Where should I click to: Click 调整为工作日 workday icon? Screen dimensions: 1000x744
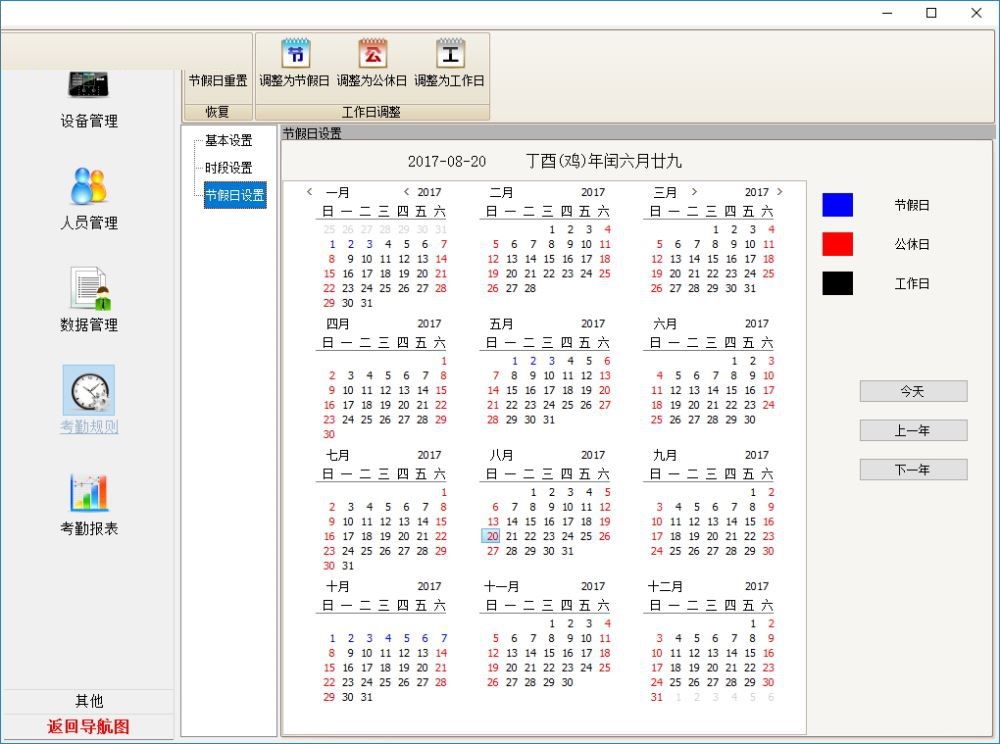pyautogui.click(x=450, y=53)
